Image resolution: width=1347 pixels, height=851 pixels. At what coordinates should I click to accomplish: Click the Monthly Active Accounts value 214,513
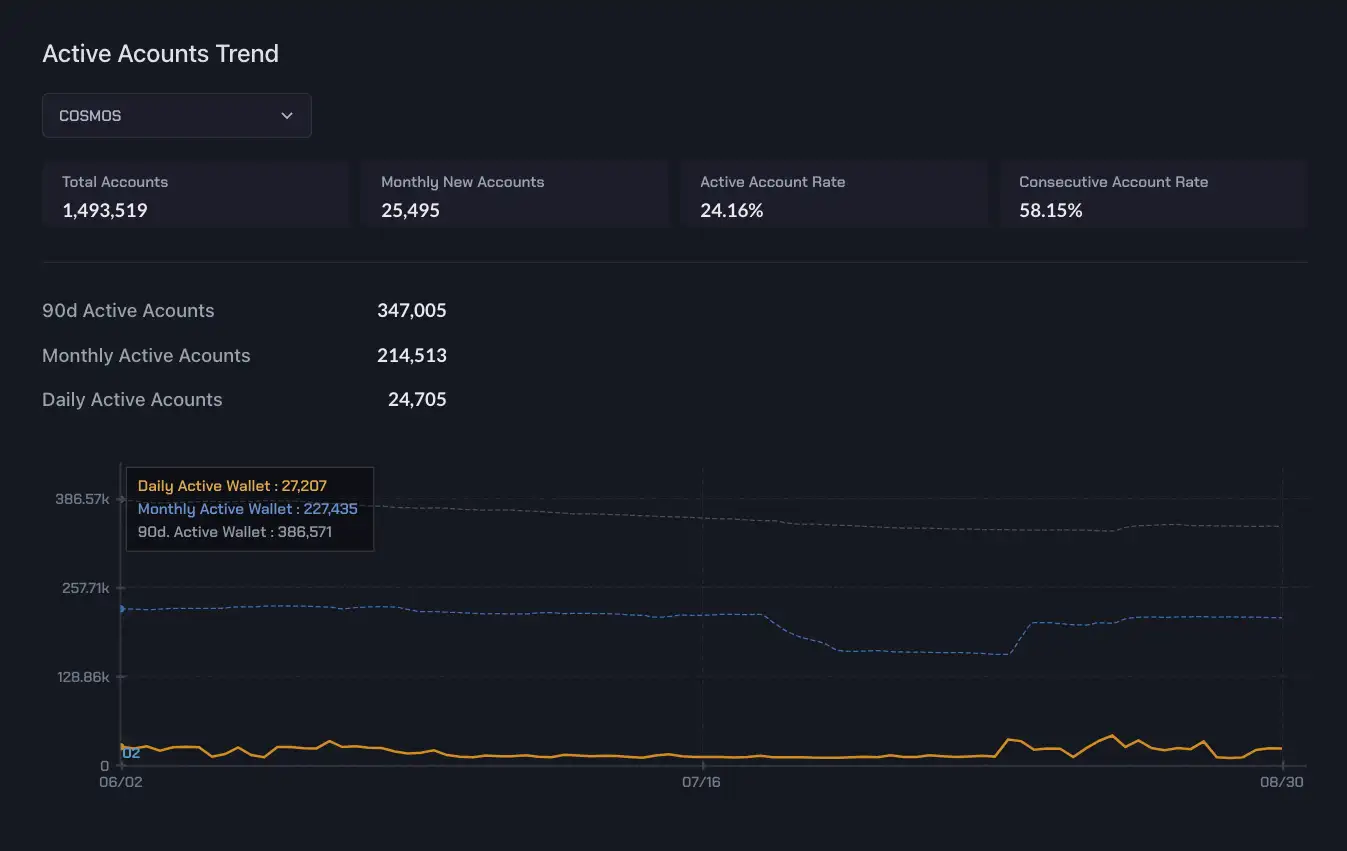[411, 356]
